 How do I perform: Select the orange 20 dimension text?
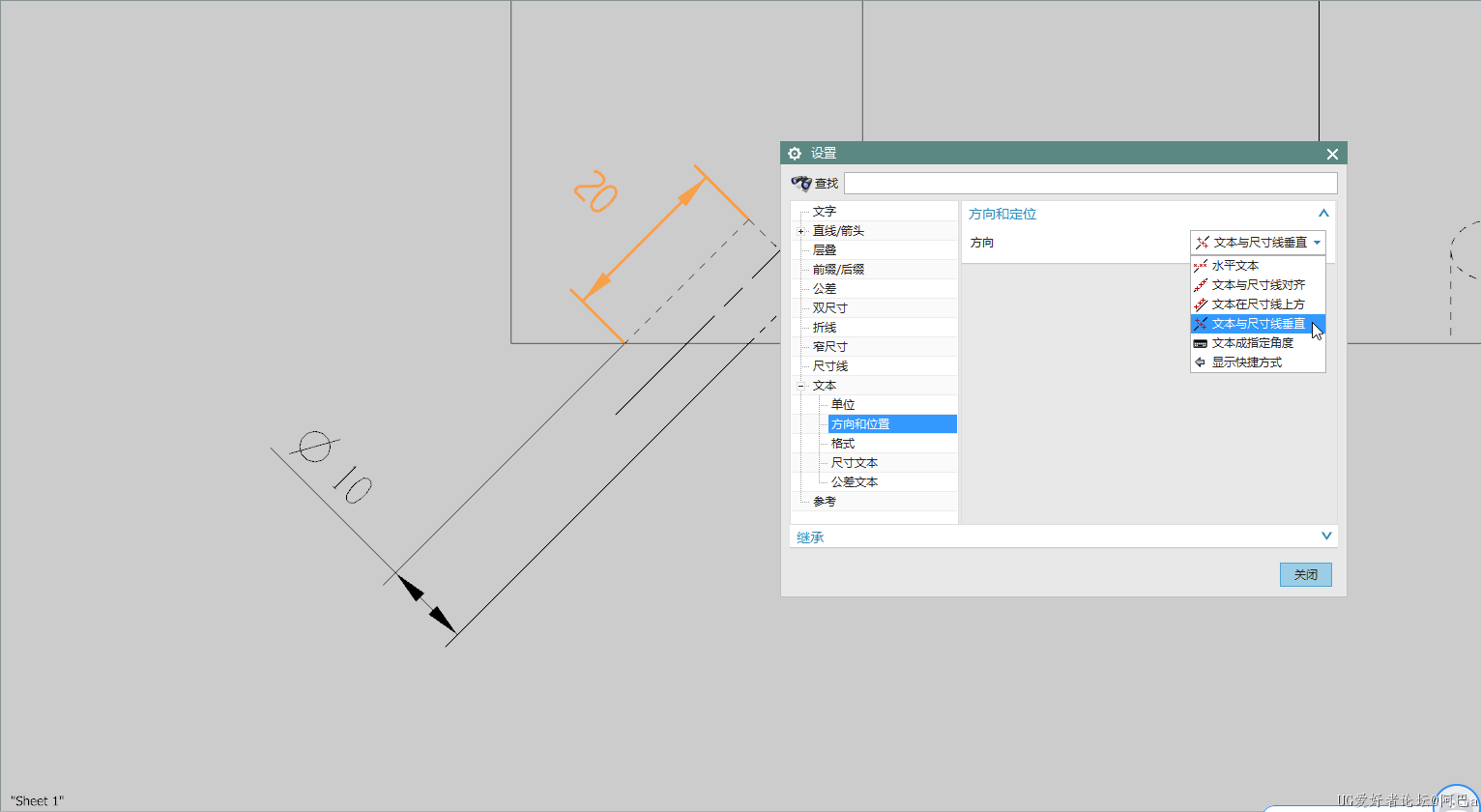tap(595, 191)
